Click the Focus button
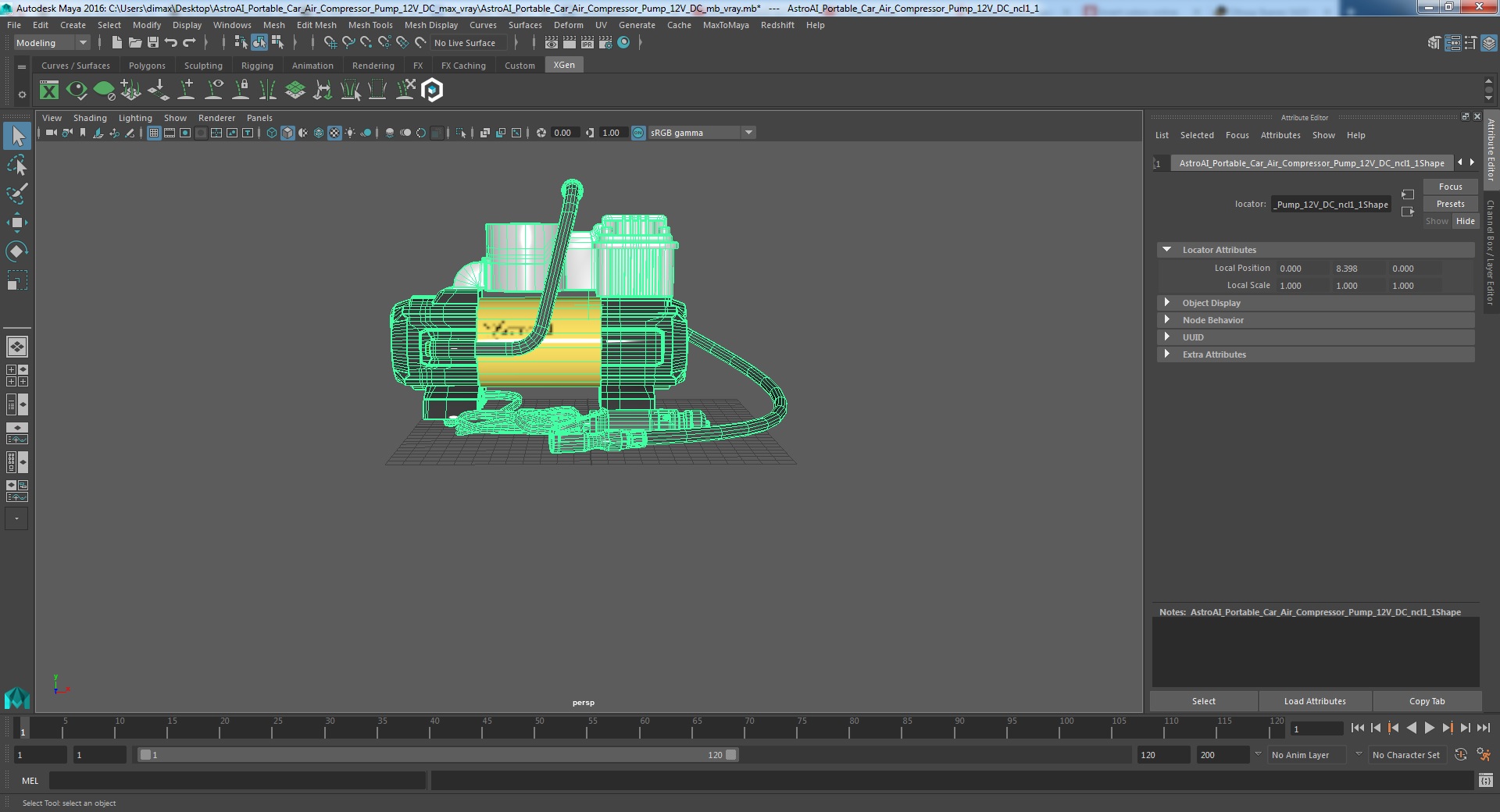The height and width of the screenshot is (812, 1500). [1450, 187]
